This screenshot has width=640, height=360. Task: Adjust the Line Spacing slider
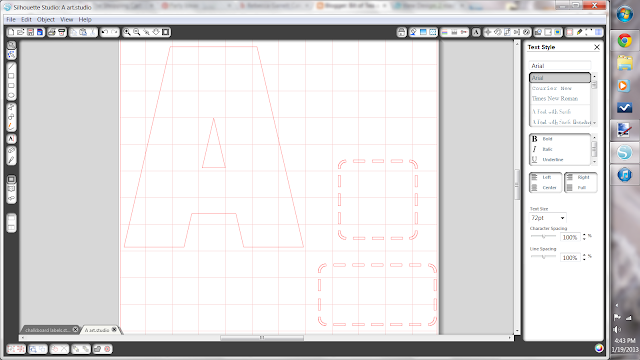543,257
